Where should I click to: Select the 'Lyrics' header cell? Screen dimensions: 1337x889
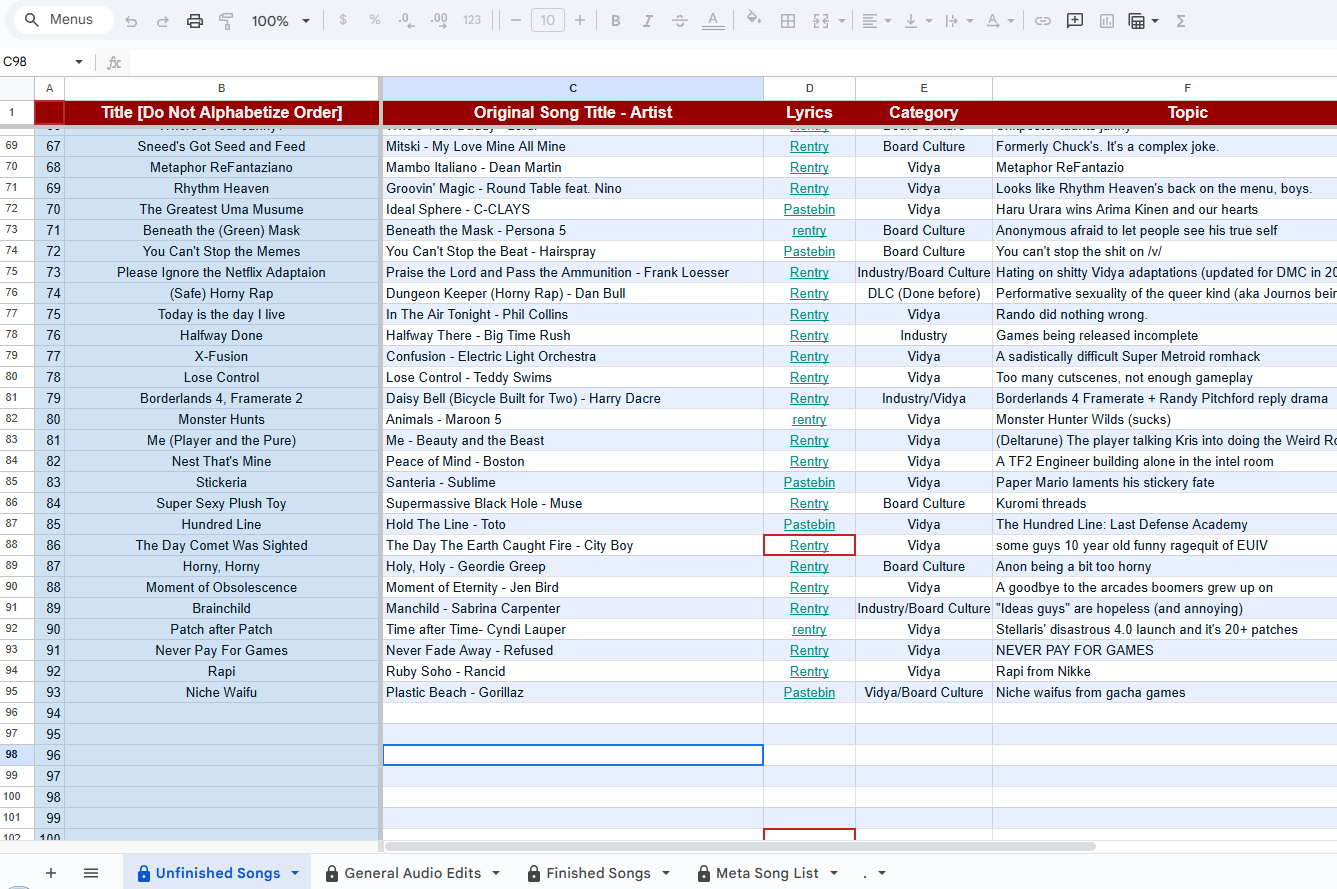point(809,112)
